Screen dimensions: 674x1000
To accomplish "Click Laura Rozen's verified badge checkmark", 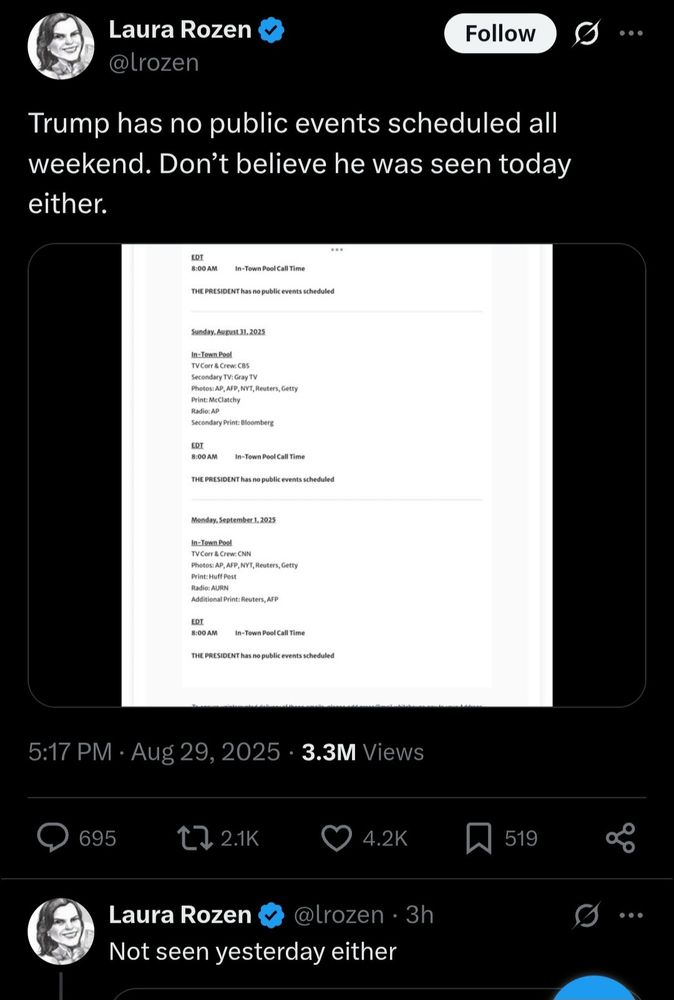I will click(272, 28).
